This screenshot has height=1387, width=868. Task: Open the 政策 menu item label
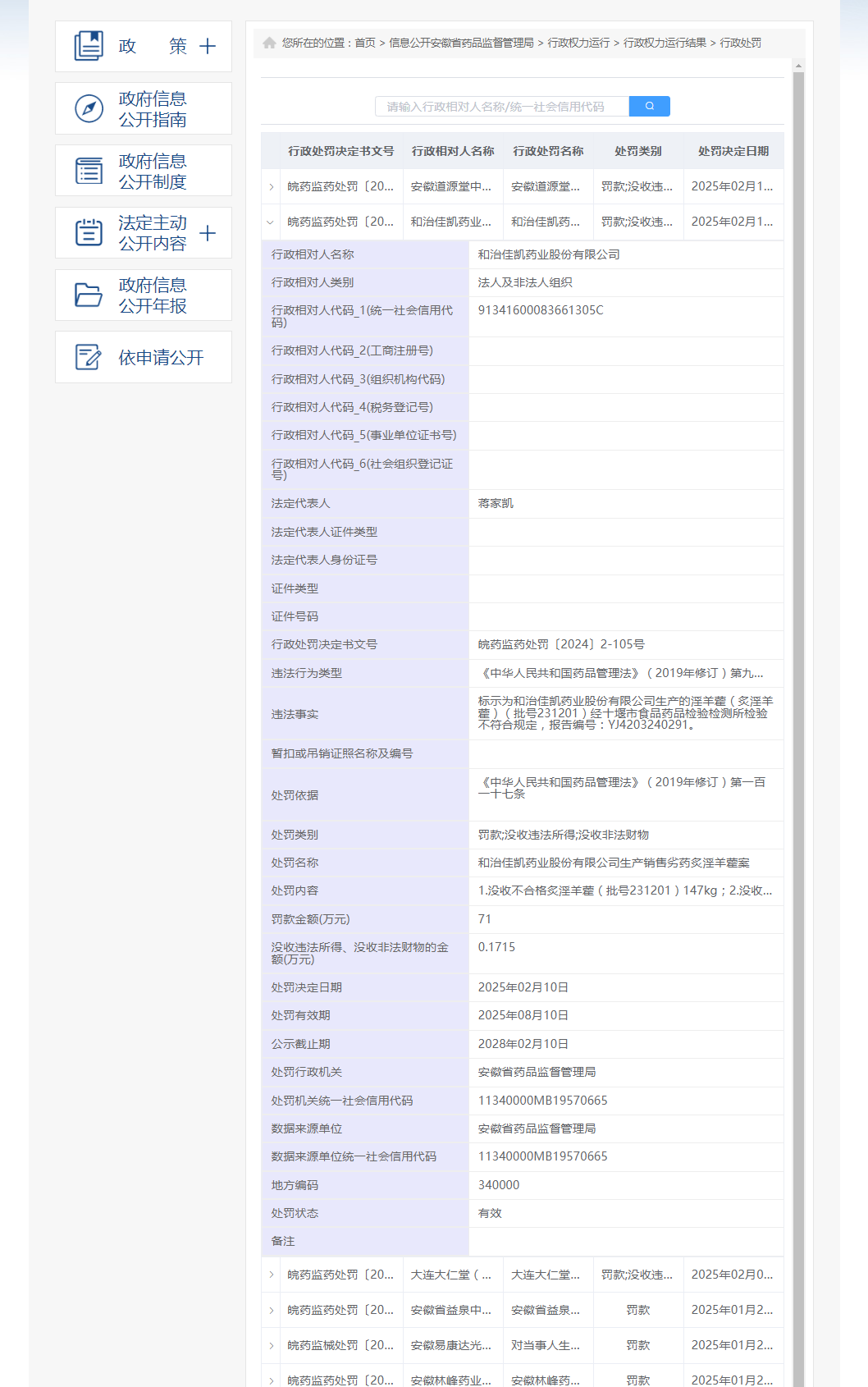point(153,46)
